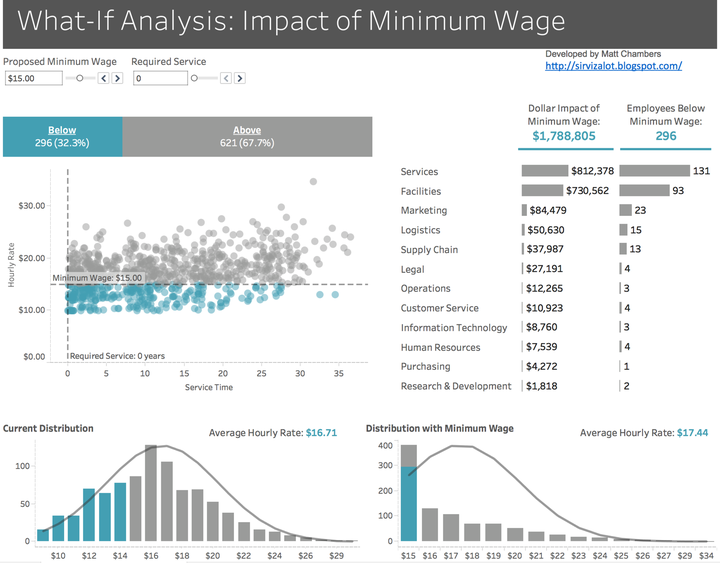Click the 296 employees below total
This screenshot has height=563, width=720.
pyautogui.click(x=666, y=136)
